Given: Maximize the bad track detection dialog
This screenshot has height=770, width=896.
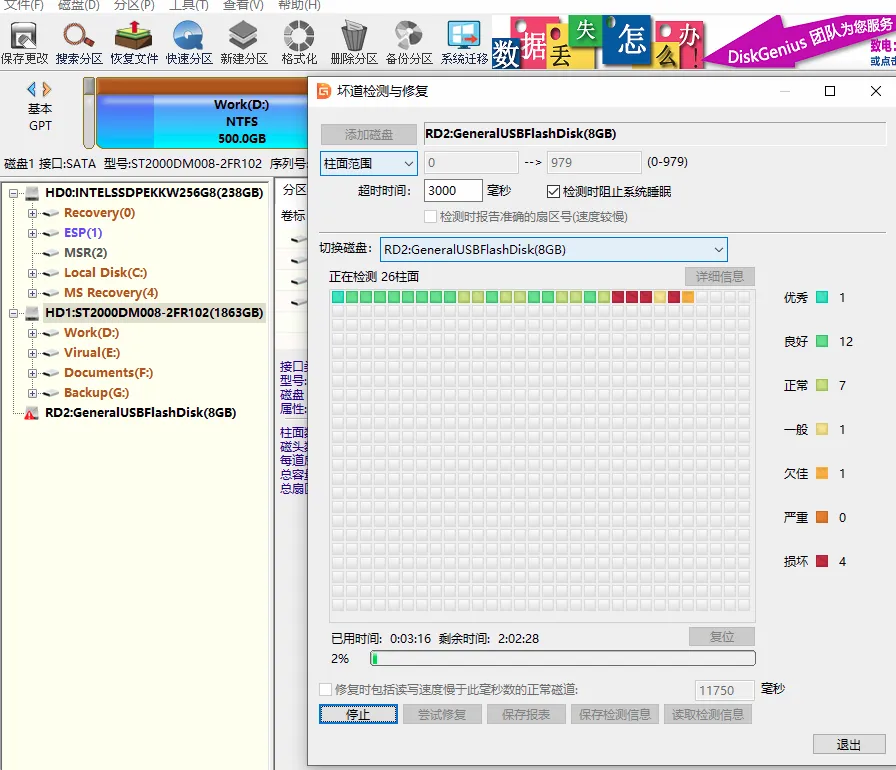Looking at the screenshot, I should click(830, 91).
